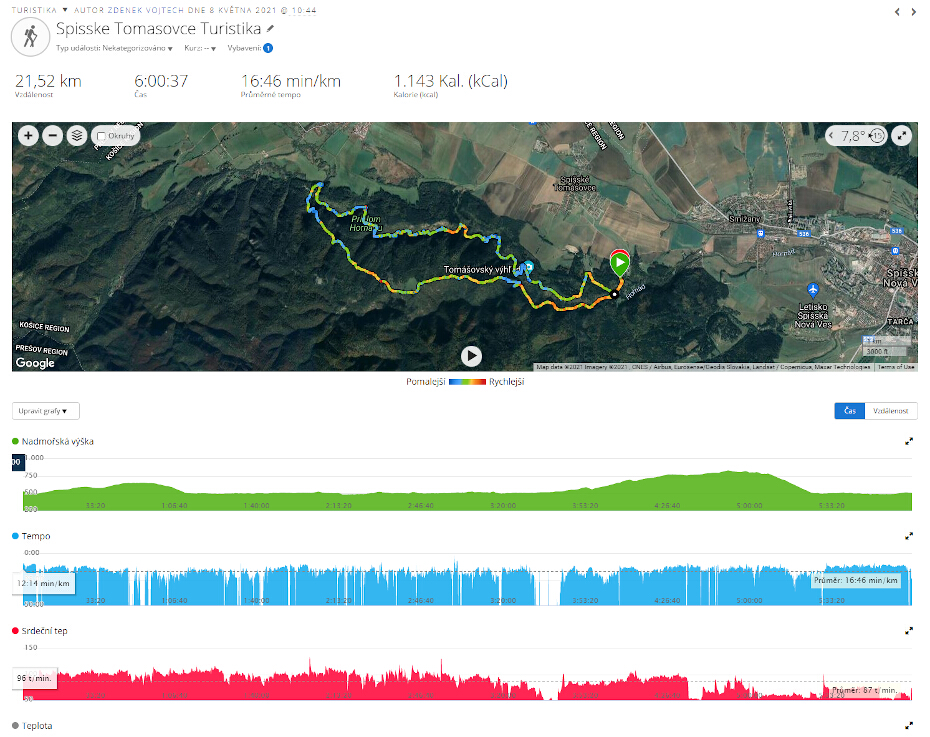Screen dimensions: 930x737
Task: Open the Turistika activity type menu
Action: tap(40, 10)
